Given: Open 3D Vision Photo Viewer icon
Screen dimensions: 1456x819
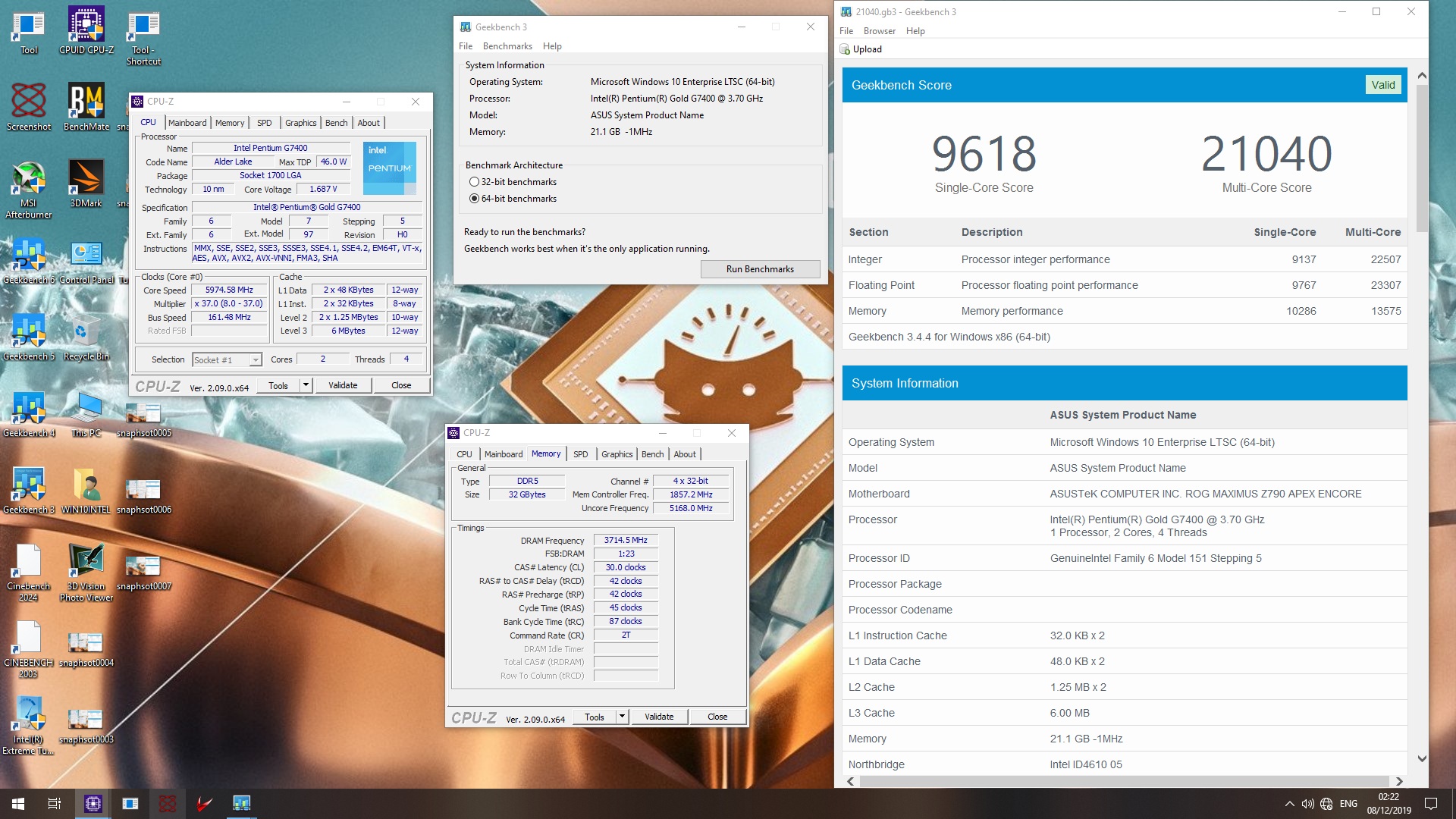Looking at the screenshot, I should (x=86, y=572).
